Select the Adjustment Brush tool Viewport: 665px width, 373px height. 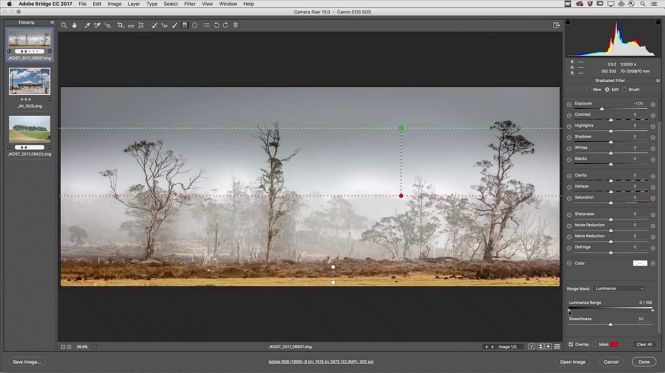(174, 25)
